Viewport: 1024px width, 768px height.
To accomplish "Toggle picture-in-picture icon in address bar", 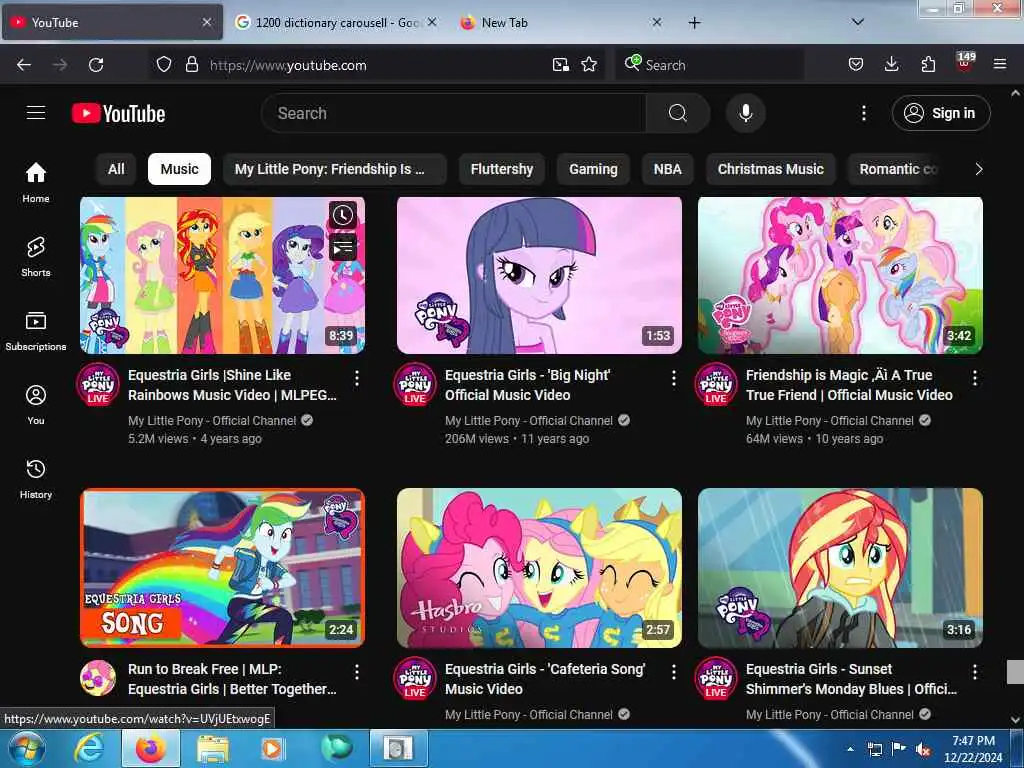I will (x=560, y=65).
